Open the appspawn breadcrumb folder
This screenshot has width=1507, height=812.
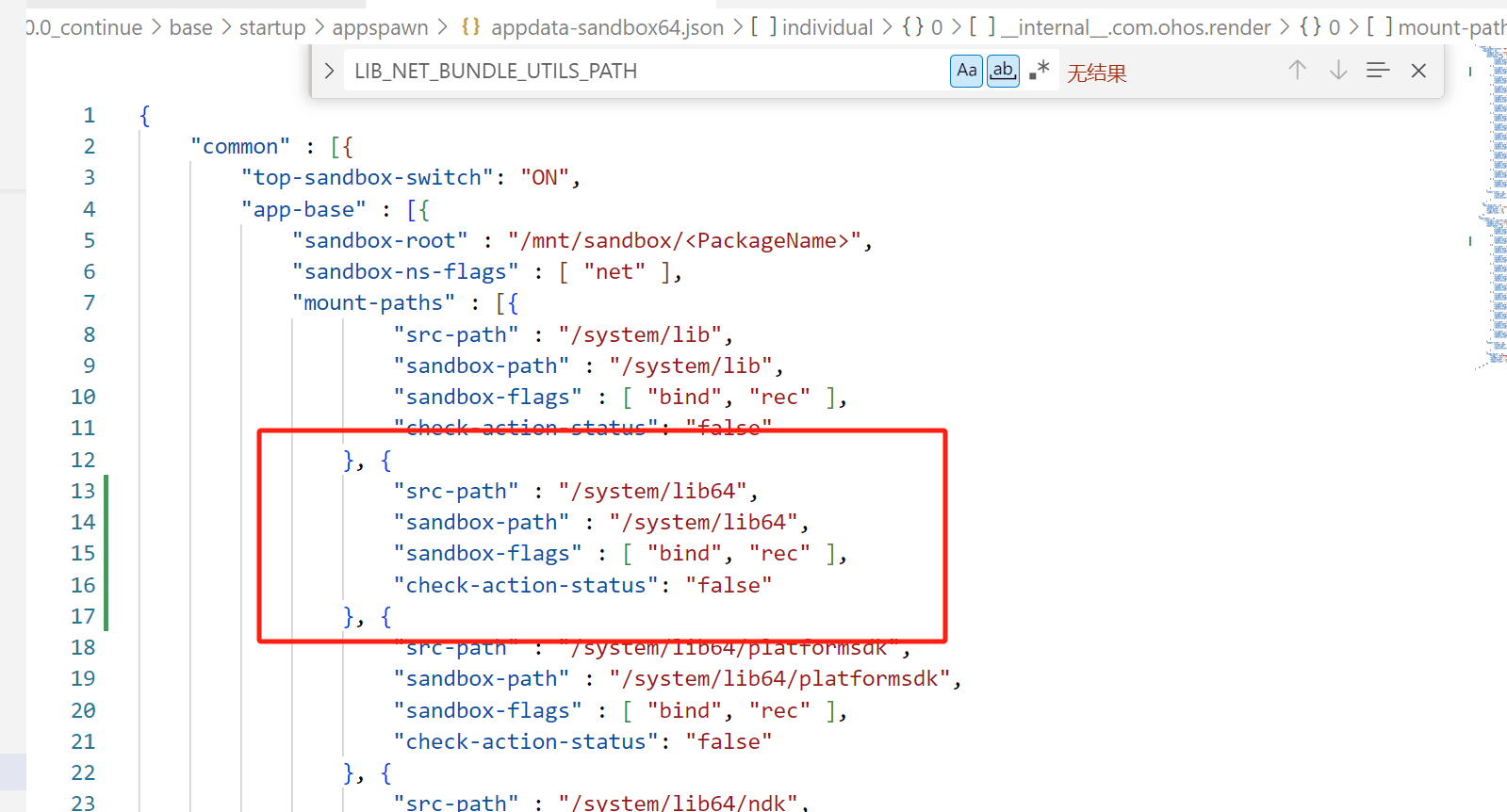[x=380, y=28]
